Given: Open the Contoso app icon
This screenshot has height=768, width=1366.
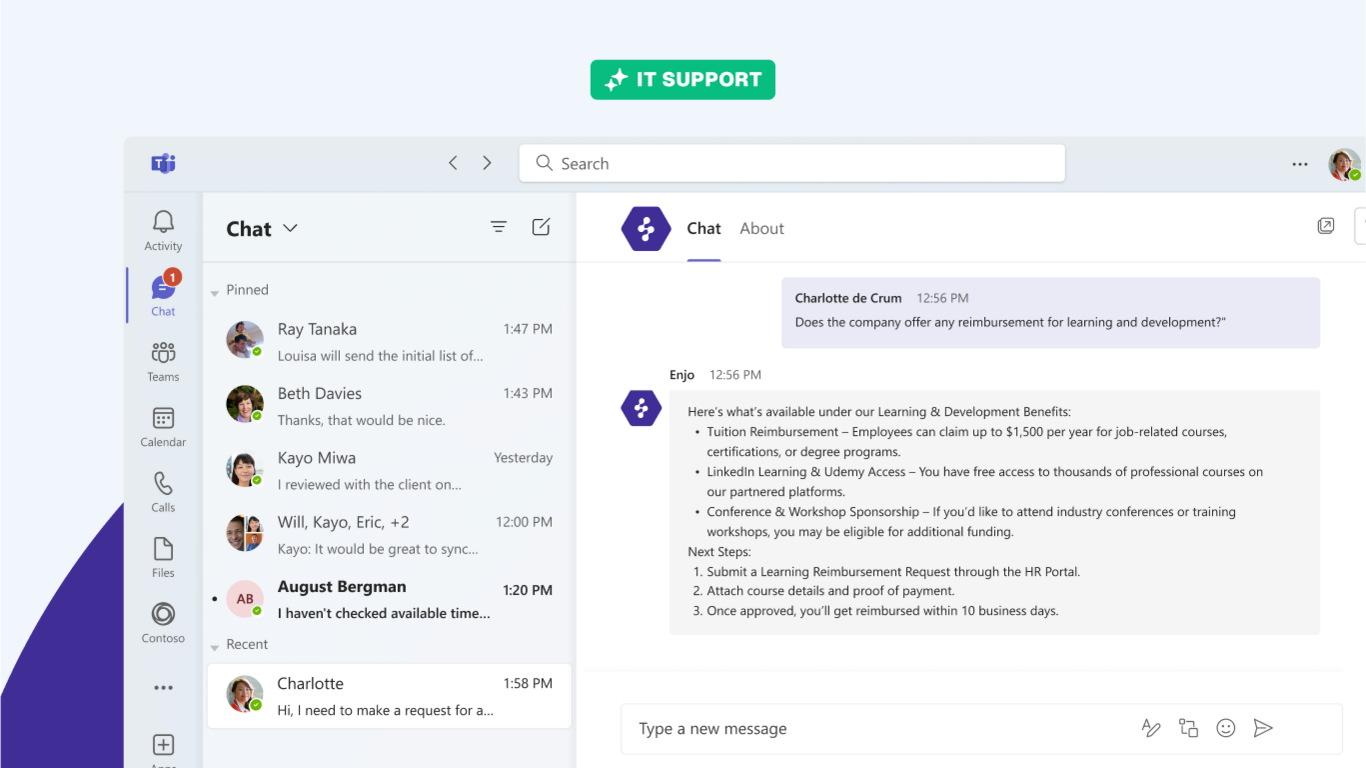Looking at the screenshot, I should 163,614.
